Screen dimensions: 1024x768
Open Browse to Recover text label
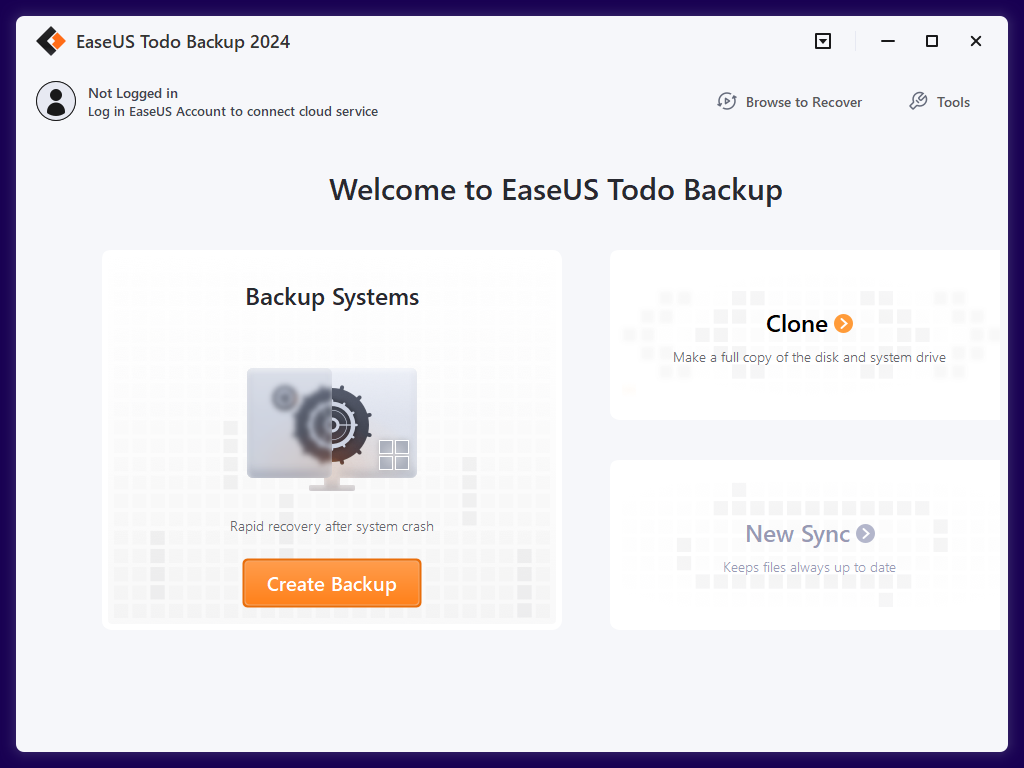[803, 102]
